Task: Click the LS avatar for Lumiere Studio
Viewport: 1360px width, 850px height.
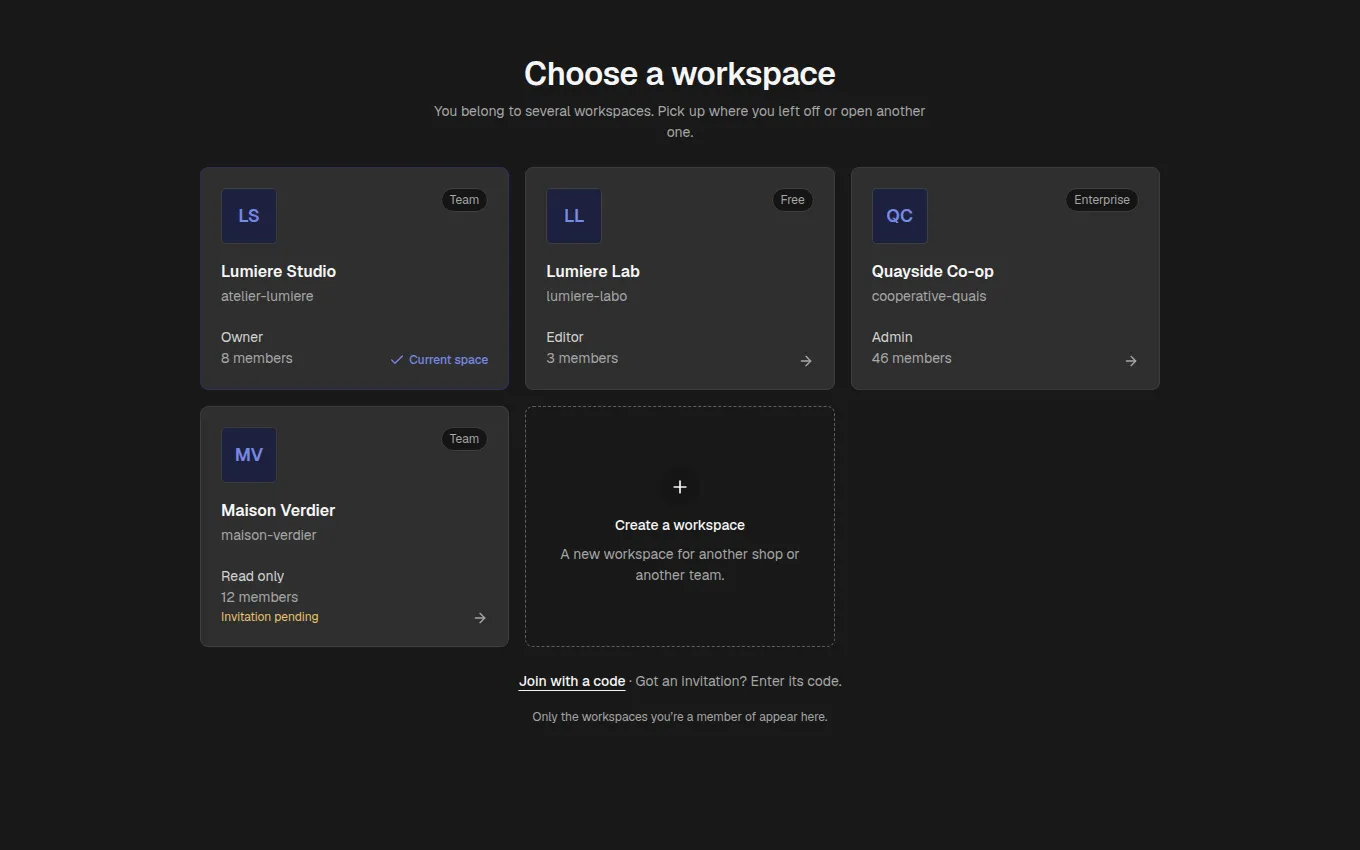Action: click(249, 216)
